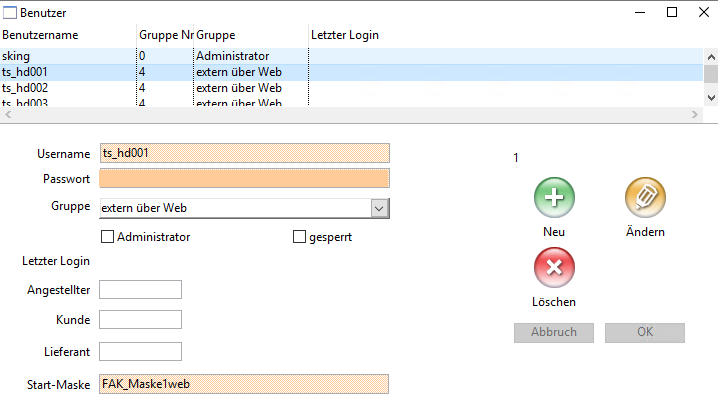Screen dimensions: 718x415
Task: Click the Username input field
Action: tap(244, 153)
